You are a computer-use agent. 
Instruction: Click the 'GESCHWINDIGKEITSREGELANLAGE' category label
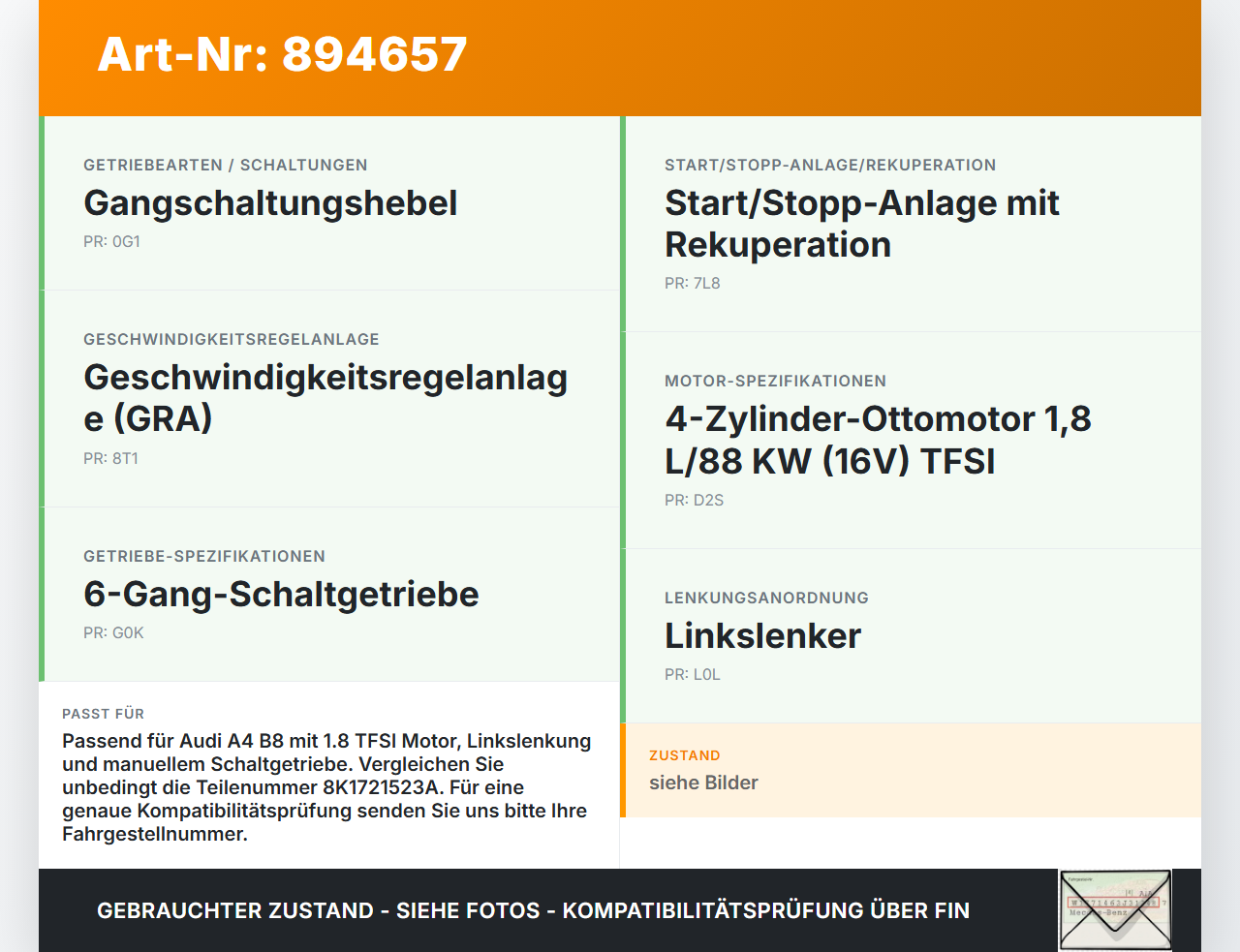tap(232, 339)
